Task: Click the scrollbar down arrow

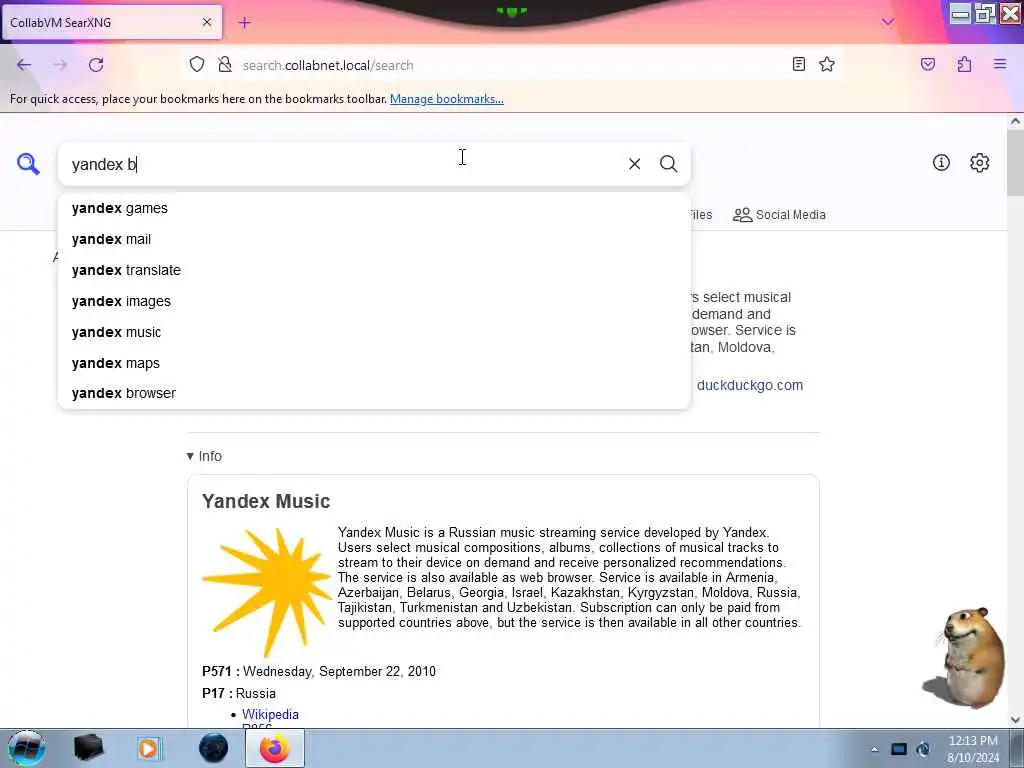Action: [1015, 720]
